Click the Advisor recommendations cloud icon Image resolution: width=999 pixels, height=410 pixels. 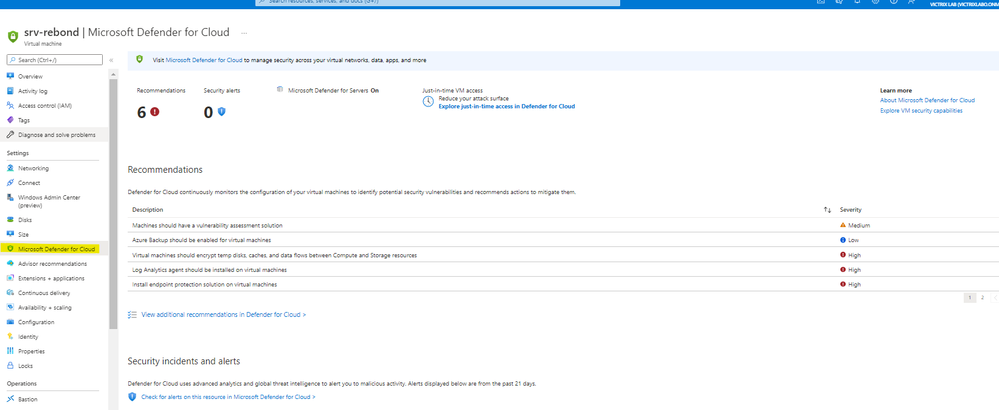coord(10,264)
